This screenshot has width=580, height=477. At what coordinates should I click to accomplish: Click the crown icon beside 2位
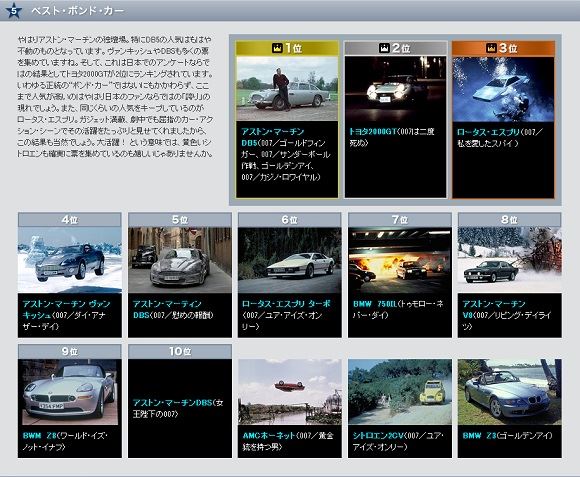pyautogui.click(x=384, y=48)
